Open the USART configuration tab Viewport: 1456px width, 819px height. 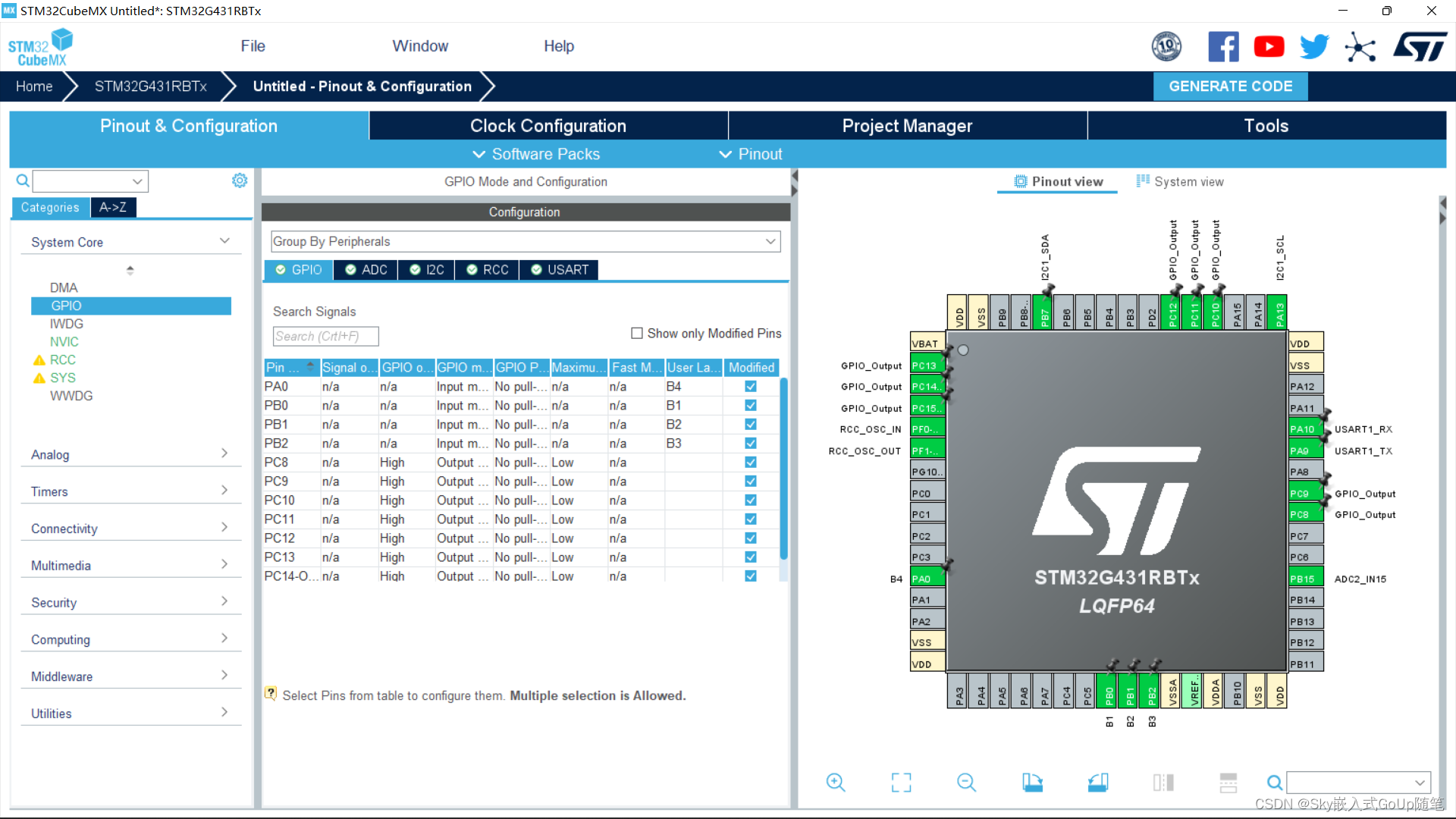[x=560, y=270]
